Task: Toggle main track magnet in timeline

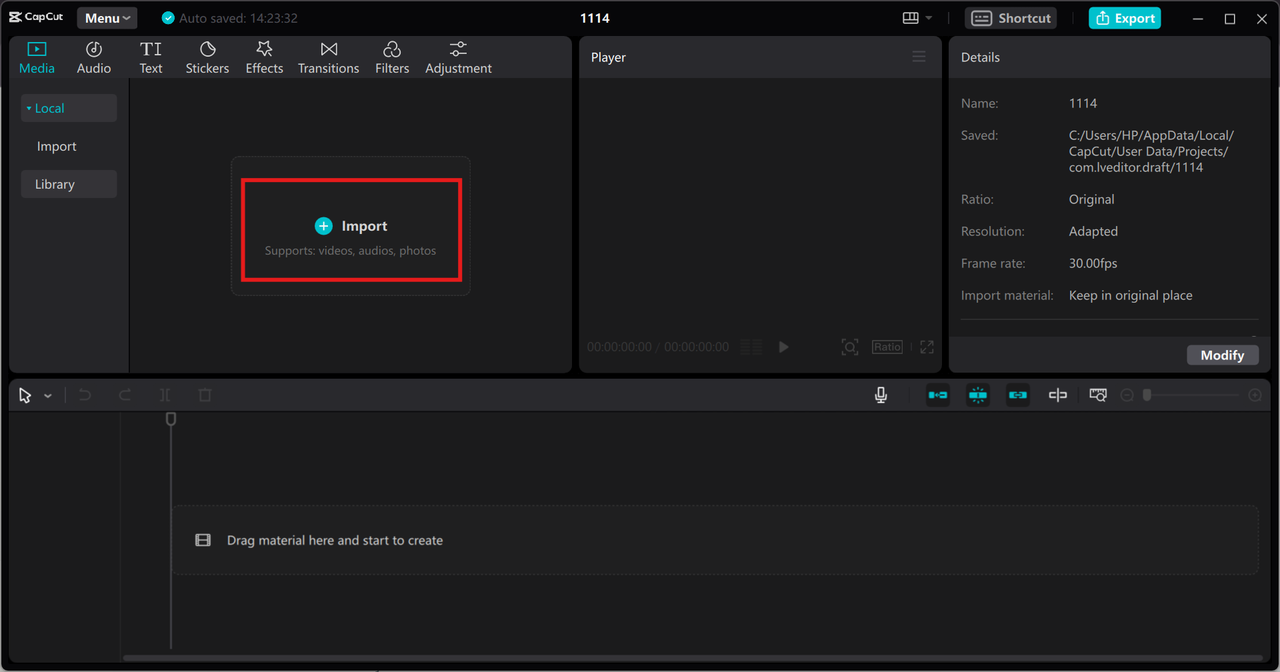Action: 938,395
